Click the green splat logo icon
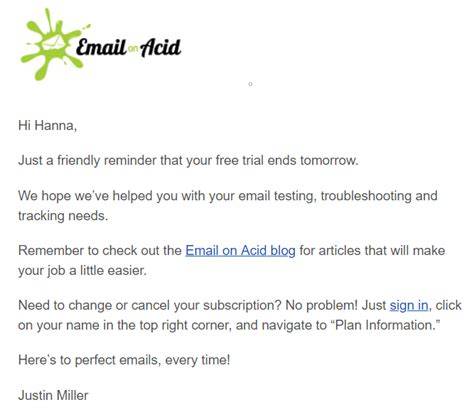This screenshot has width=474, height=412. click(53, 44)
